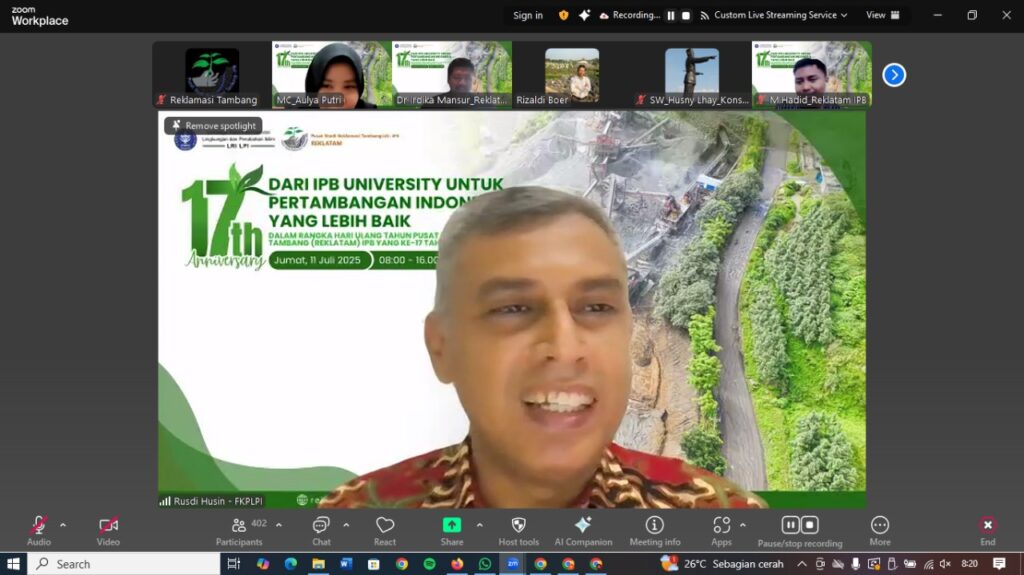Image resolution: width=1024 pixels, height=575 pixels.
Task: Expand audio options arrow beside Audio
Action: (63, 525)
